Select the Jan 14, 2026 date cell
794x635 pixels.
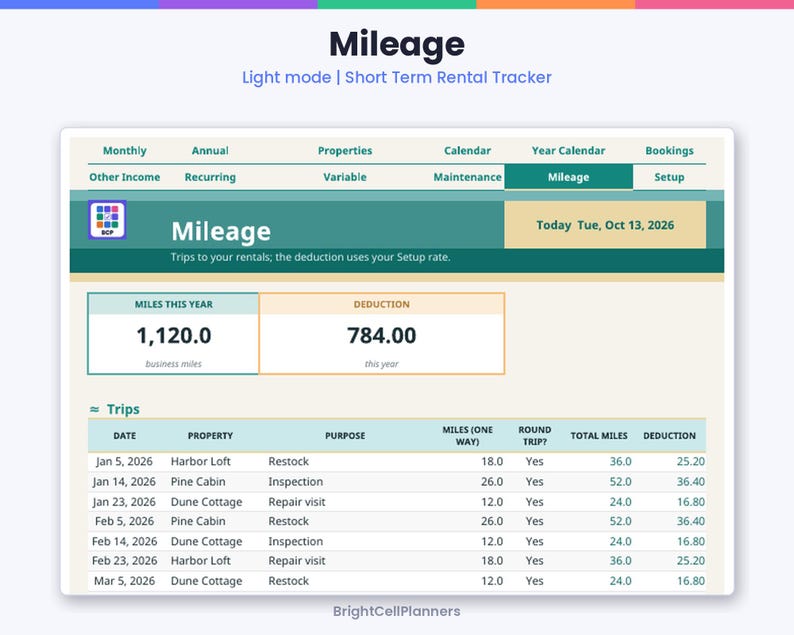[125, 482]
